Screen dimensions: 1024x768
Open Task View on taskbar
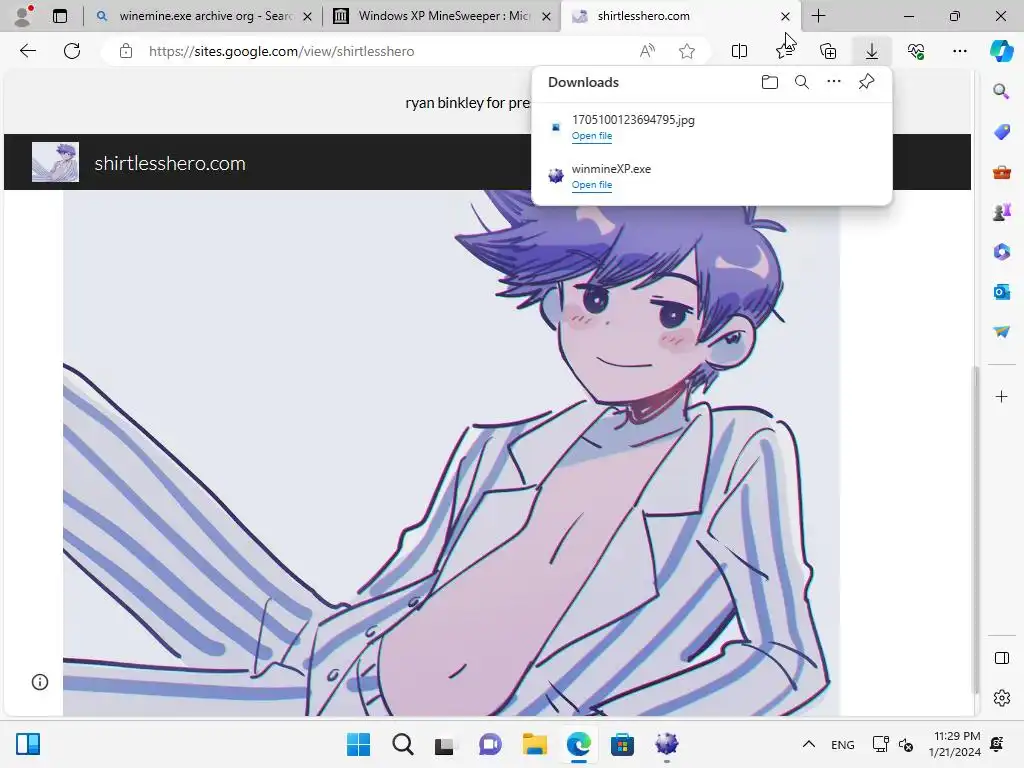click(x=446, y=744)
